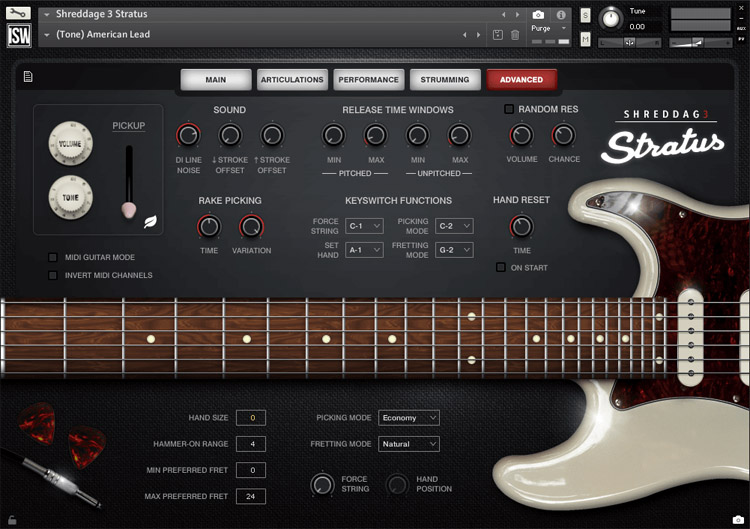Click the guitar VOLUME knob

click(x=70, y=143)
